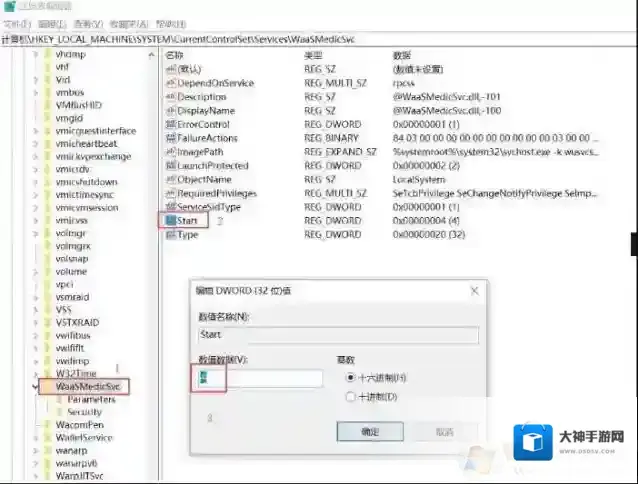This screenshot has height=484, width=638.
Task: Expand the wanarp tree node
Action: click(35, 451)
